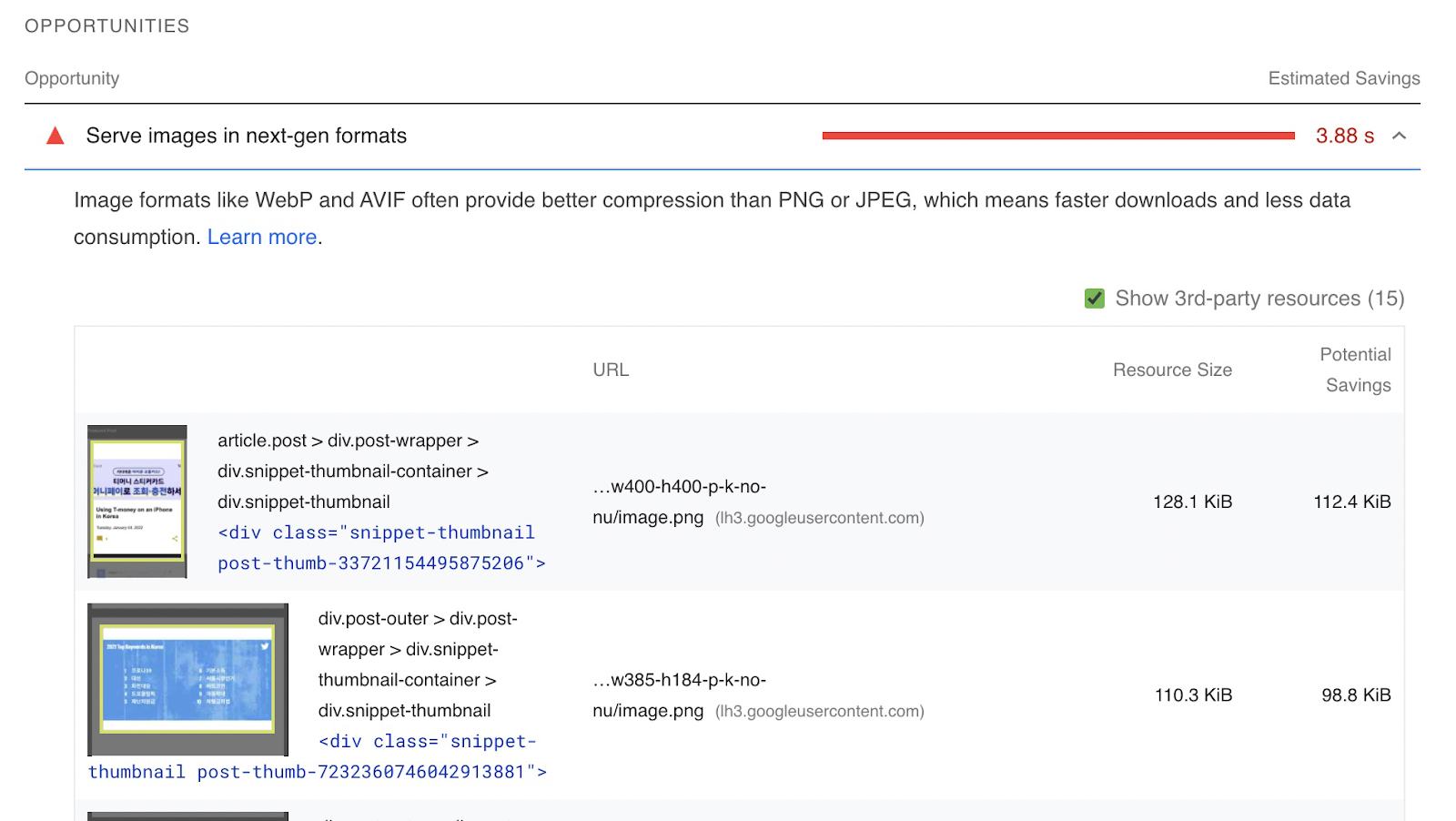
Task: Select the post-thumb-33721154495875206 code snippet
Action: 381,548
